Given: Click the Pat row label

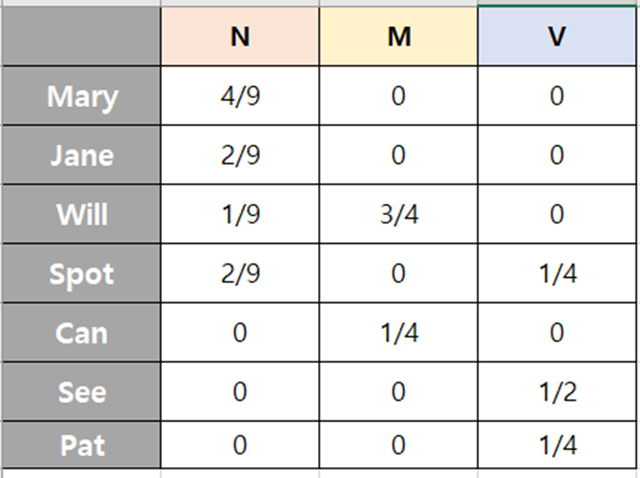Looking at the screenshot, I should (x=82, y=444).
